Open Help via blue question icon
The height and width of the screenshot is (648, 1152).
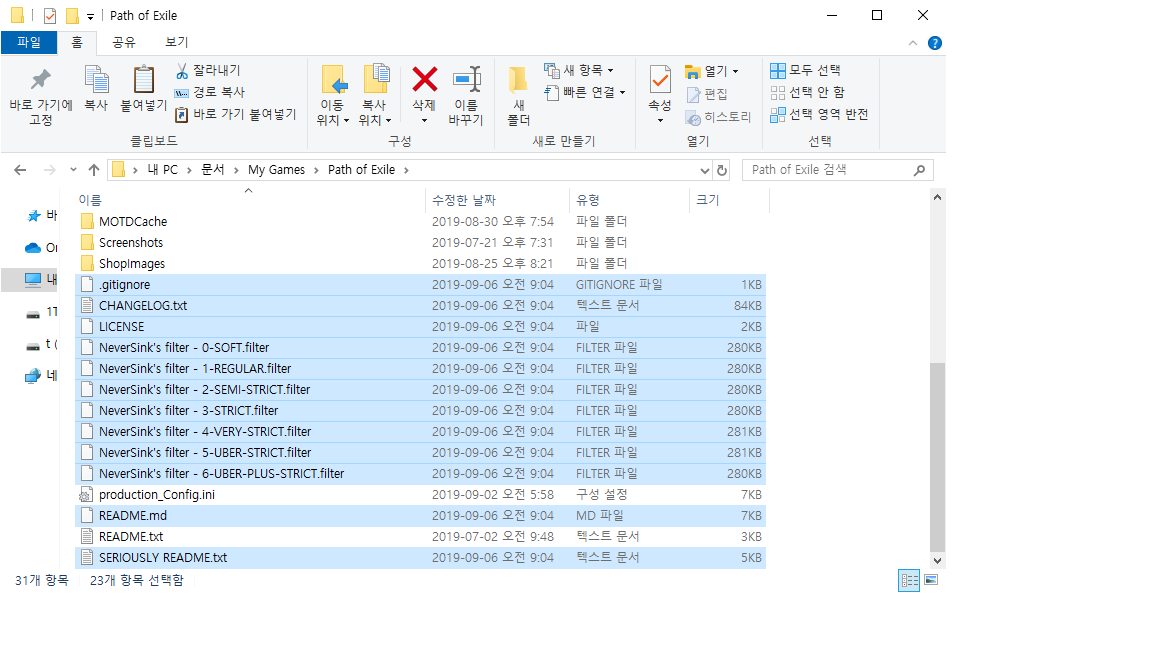935,43
